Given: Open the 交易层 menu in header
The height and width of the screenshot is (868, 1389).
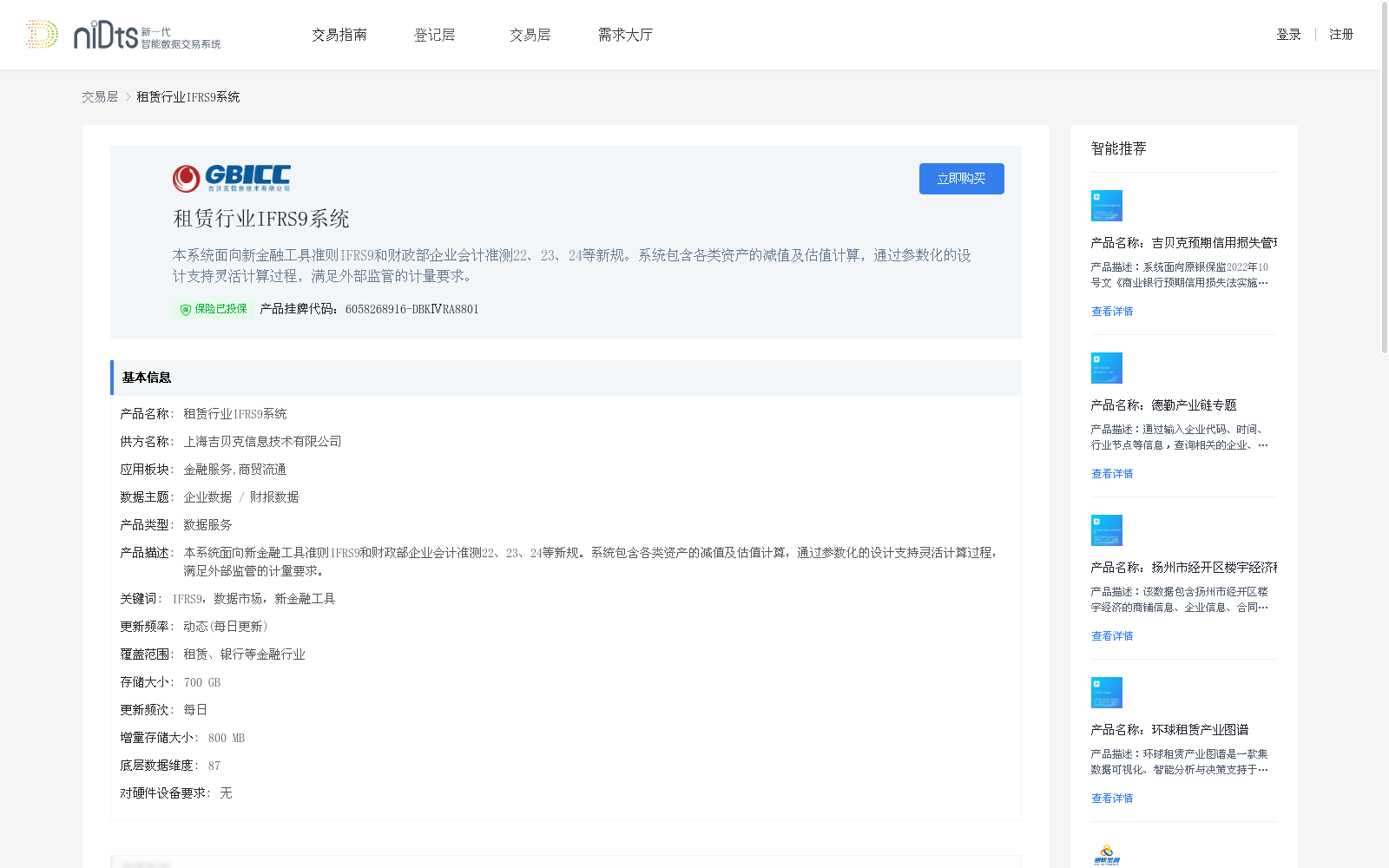Looking at the screenshot, I should (x=530, y=35).
